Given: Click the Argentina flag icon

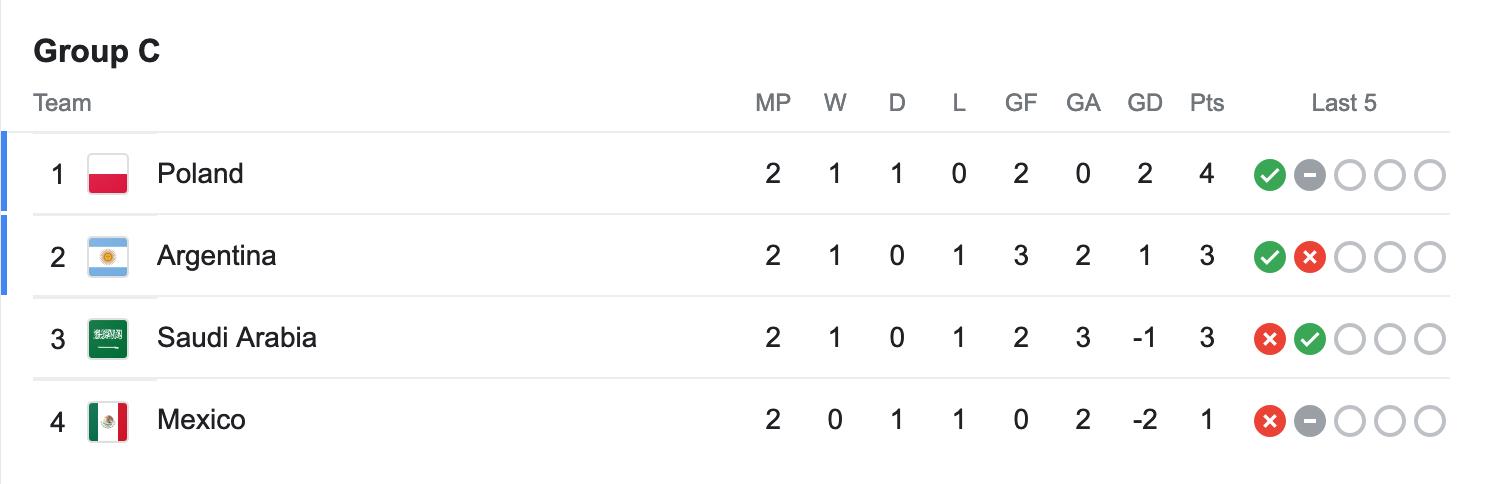Looking at the screenshot, I should coord(108,256).
